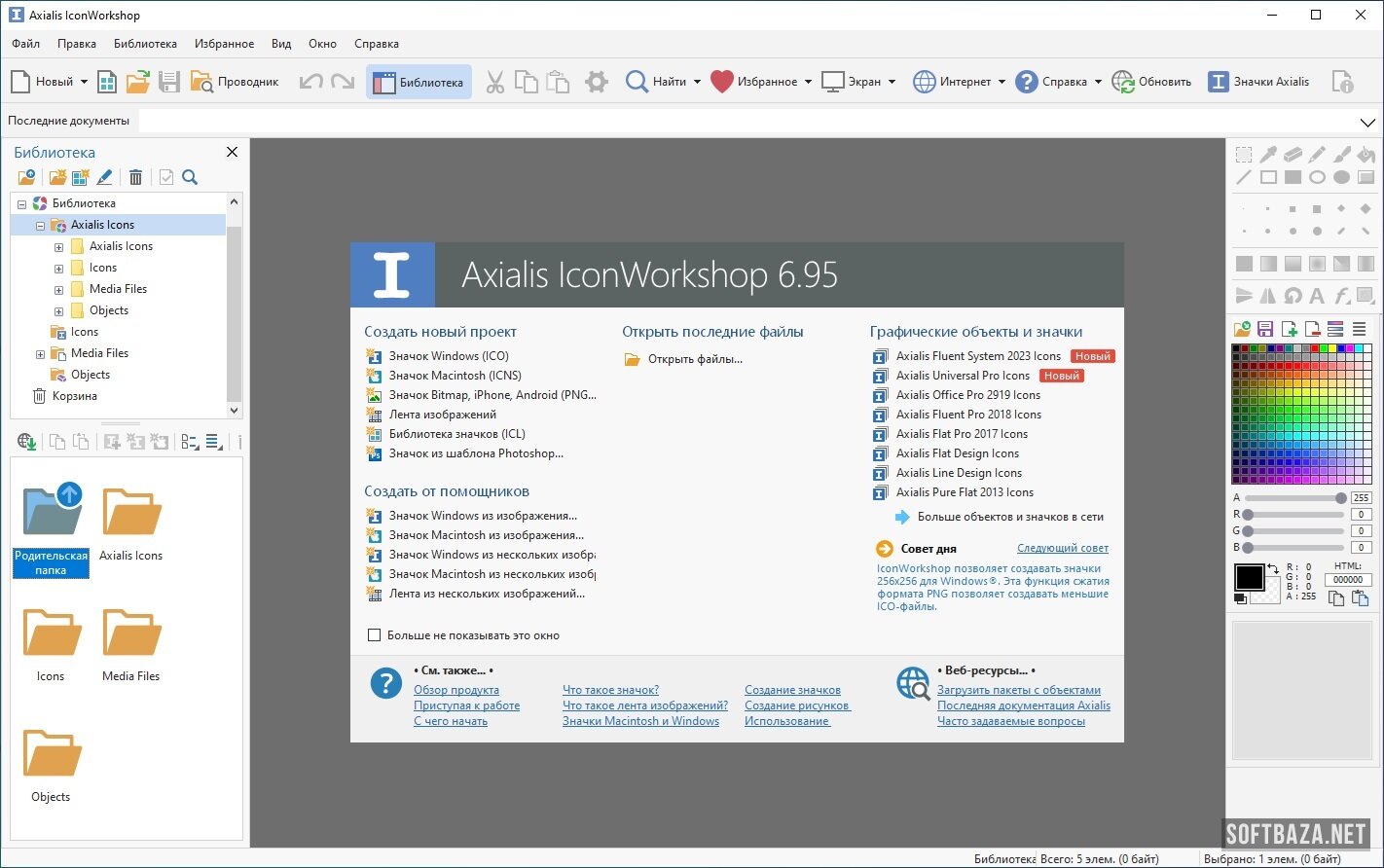
Task: Open the Избранное menu in menu bar
Action: pos(224,44)
